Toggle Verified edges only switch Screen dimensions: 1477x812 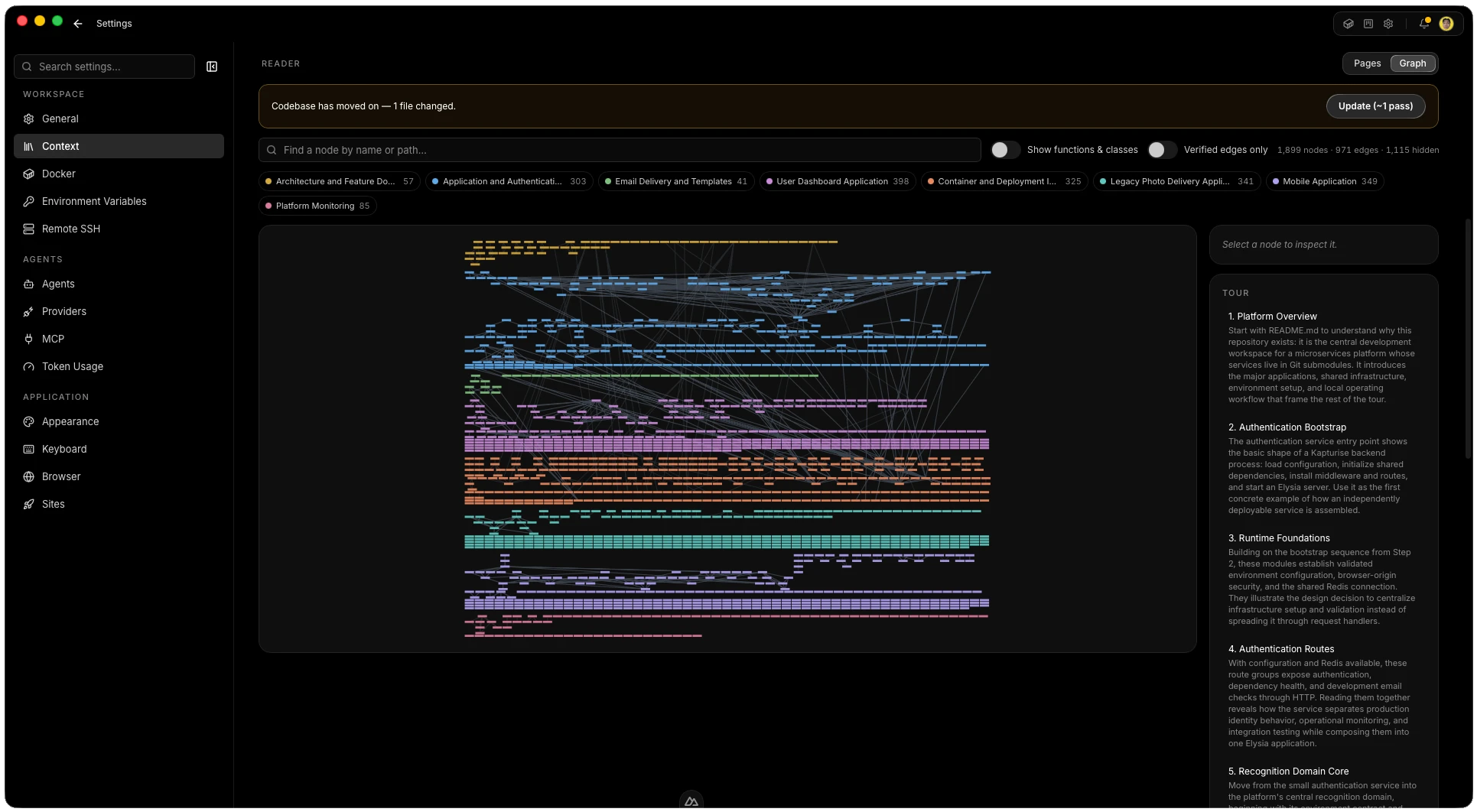(x=1162, y=150)
